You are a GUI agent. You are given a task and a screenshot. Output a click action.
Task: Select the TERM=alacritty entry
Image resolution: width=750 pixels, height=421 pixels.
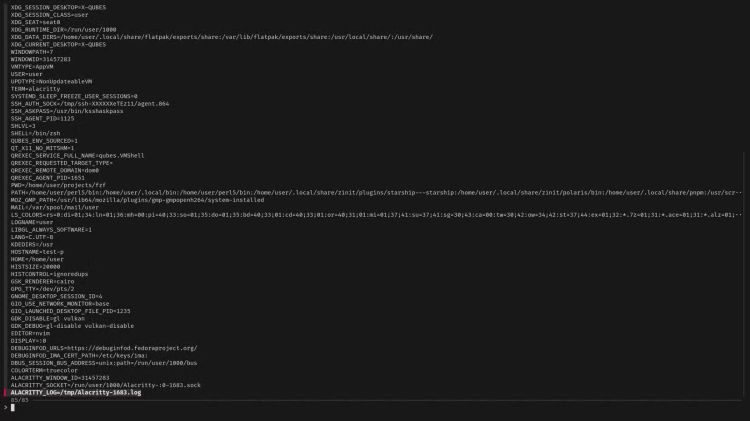(36, 88)
